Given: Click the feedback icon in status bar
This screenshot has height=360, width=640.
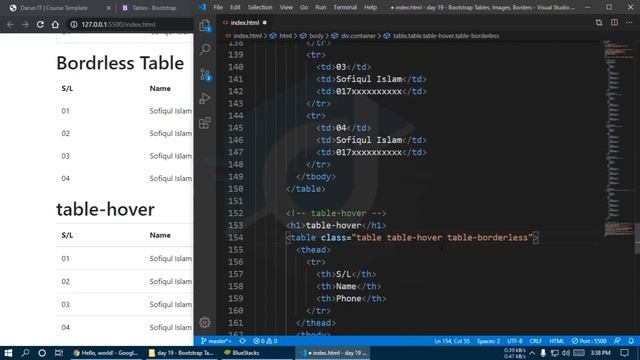Looking at the screenshot, I should [x=617, y=341].
